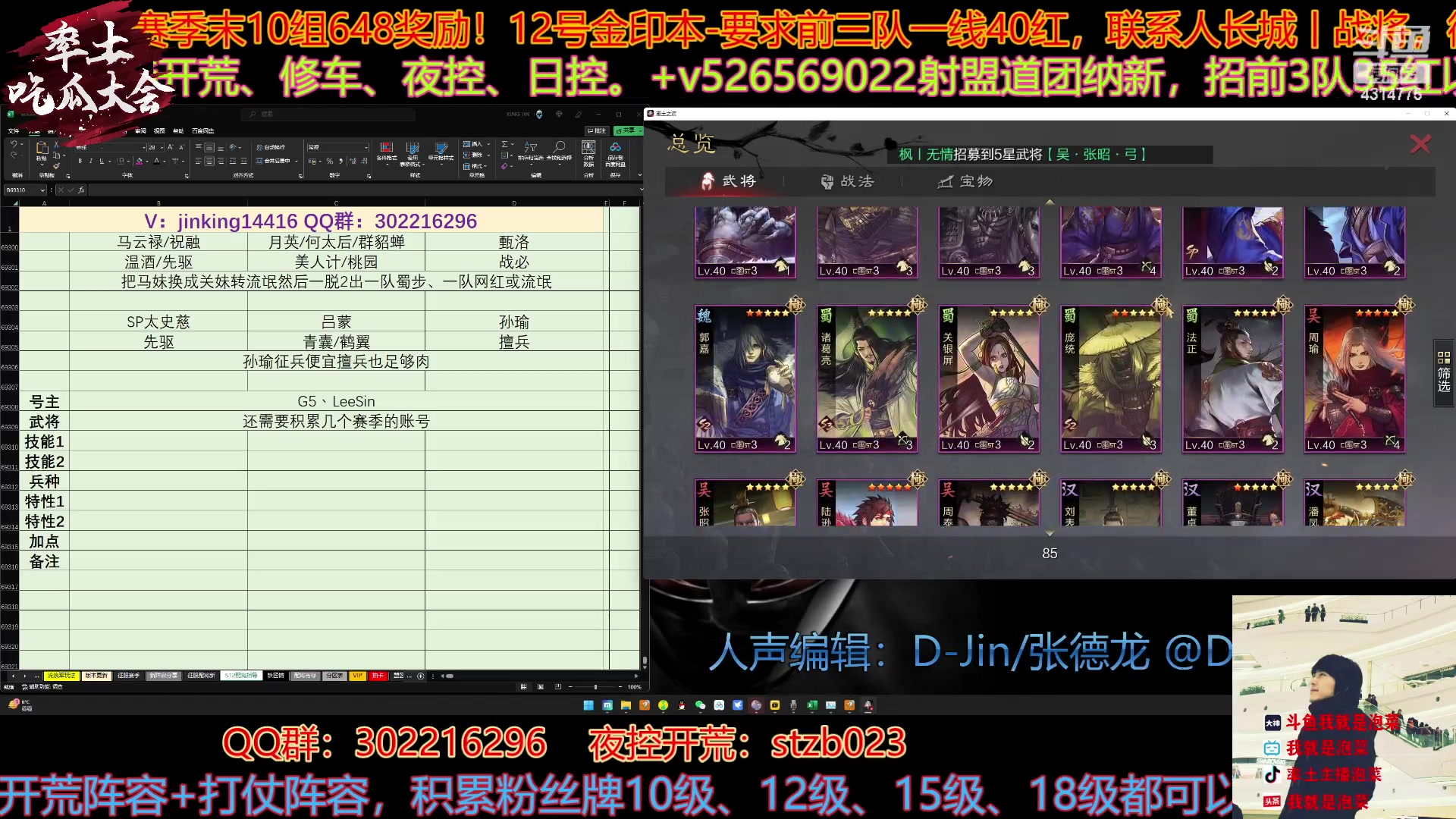Select the 周瑜 hero card
The height and width of the screenshot is (819, 1456).
(1354, 378)
